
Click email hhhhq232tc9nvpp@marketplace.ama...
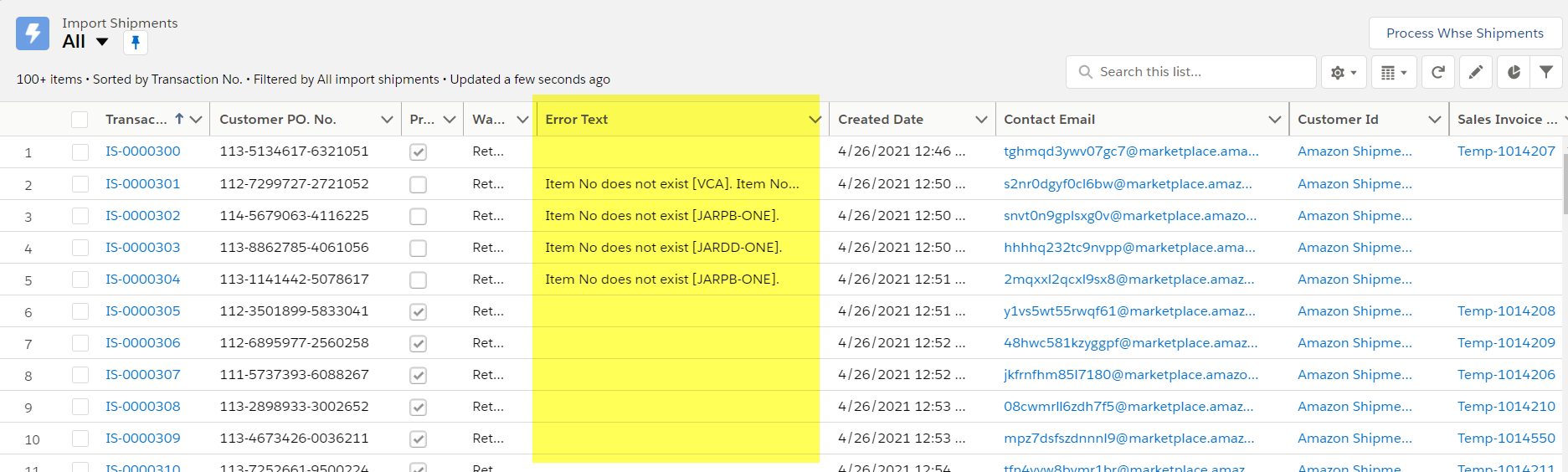(1129, 248)
